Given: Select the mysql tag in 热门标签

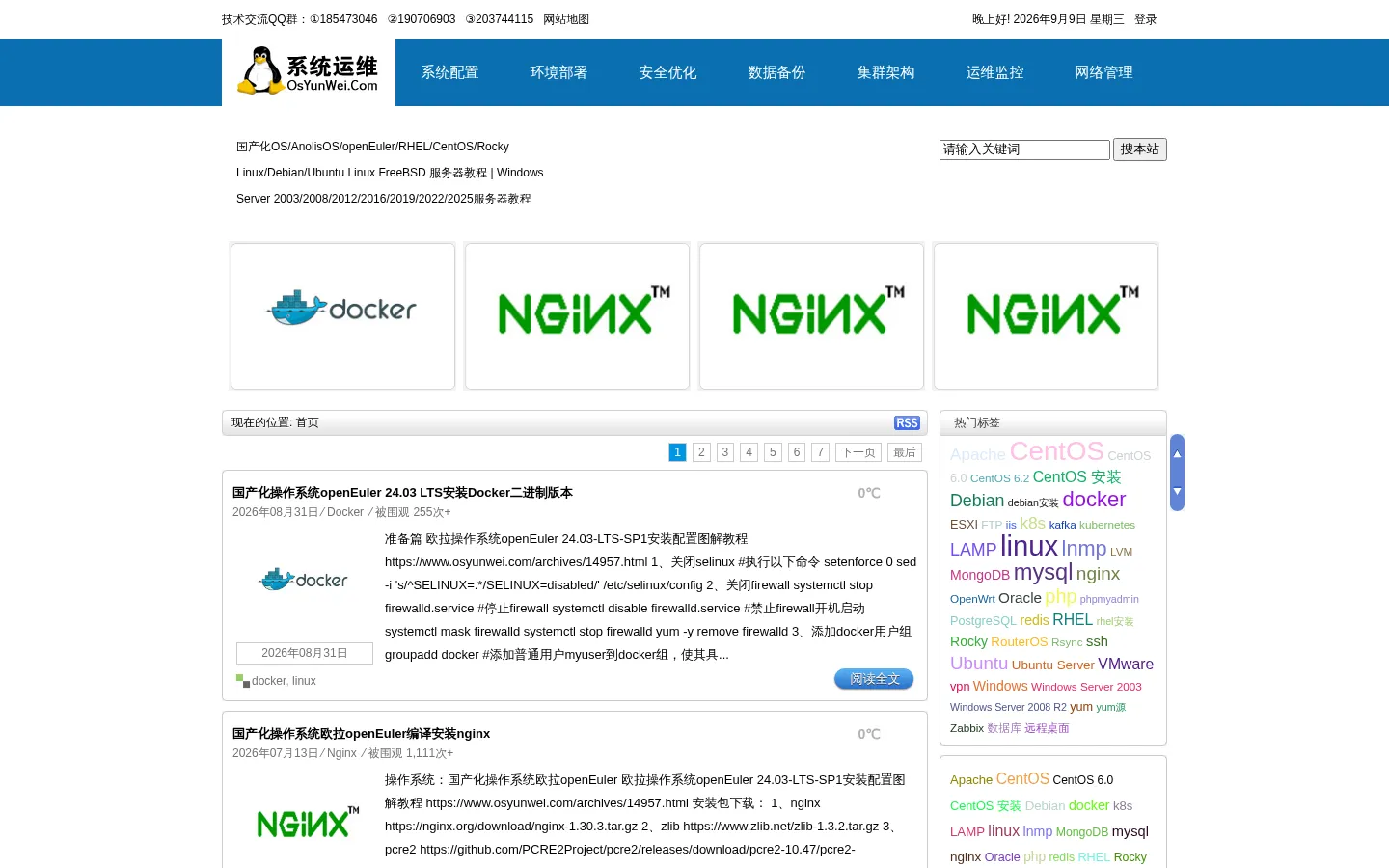Looking at the screenshot, I should [1043, 572].
